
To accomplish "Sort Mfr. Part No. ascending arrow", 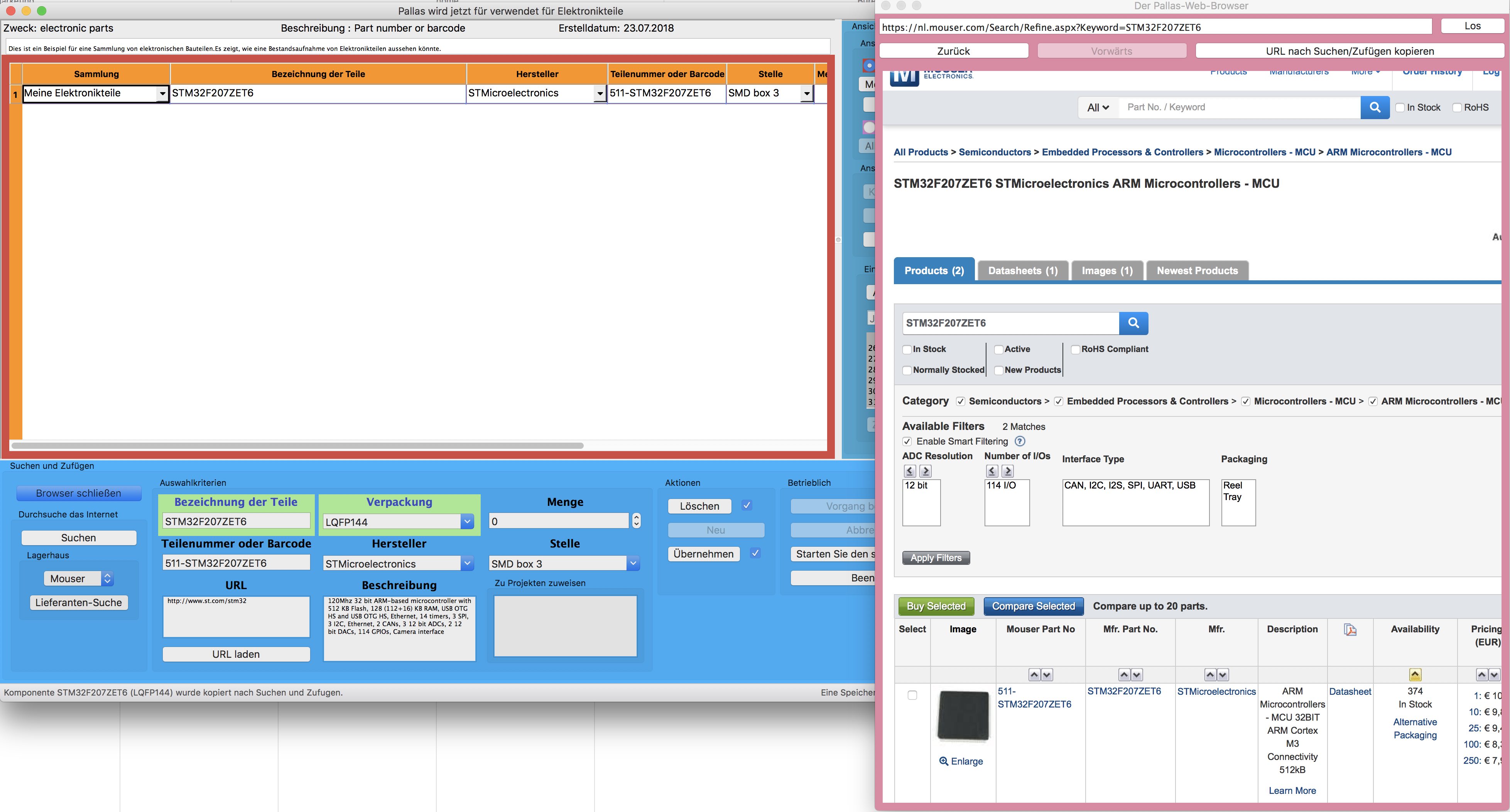I will point(1124,675).
